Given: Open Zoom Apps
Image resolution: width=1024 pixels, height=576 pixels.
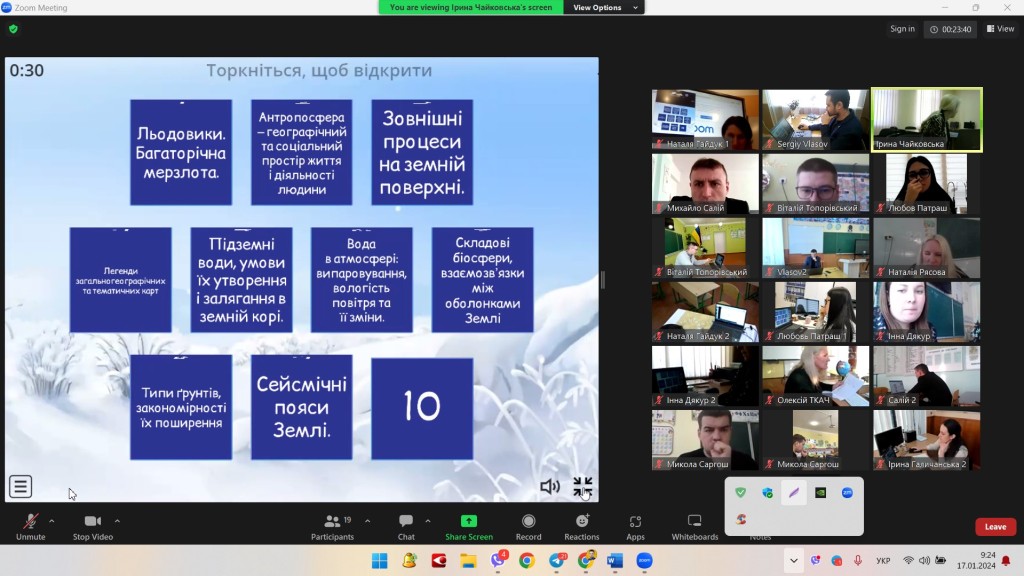Looking at the screenshot, I should coord(635,522).
